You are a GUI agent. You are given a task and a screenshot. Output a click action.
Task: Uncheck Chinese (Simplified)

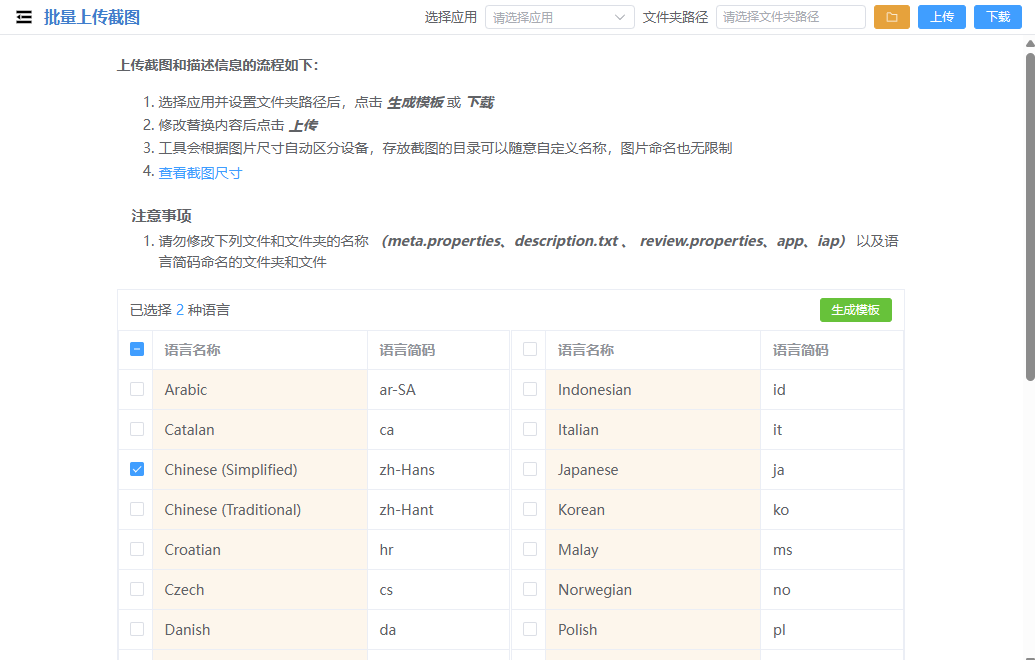click(136, 468)
